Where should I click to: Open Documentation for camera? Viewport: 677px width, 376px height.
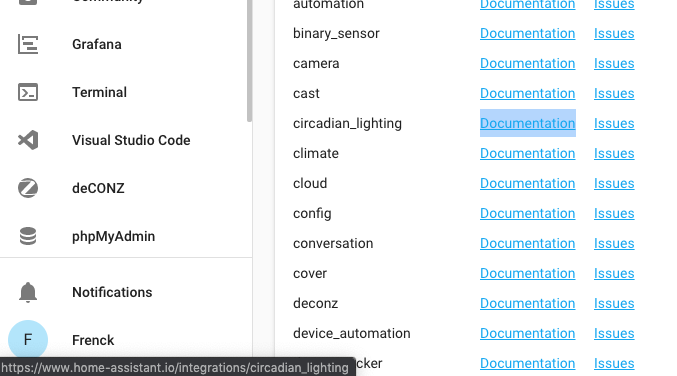point(528,63)
